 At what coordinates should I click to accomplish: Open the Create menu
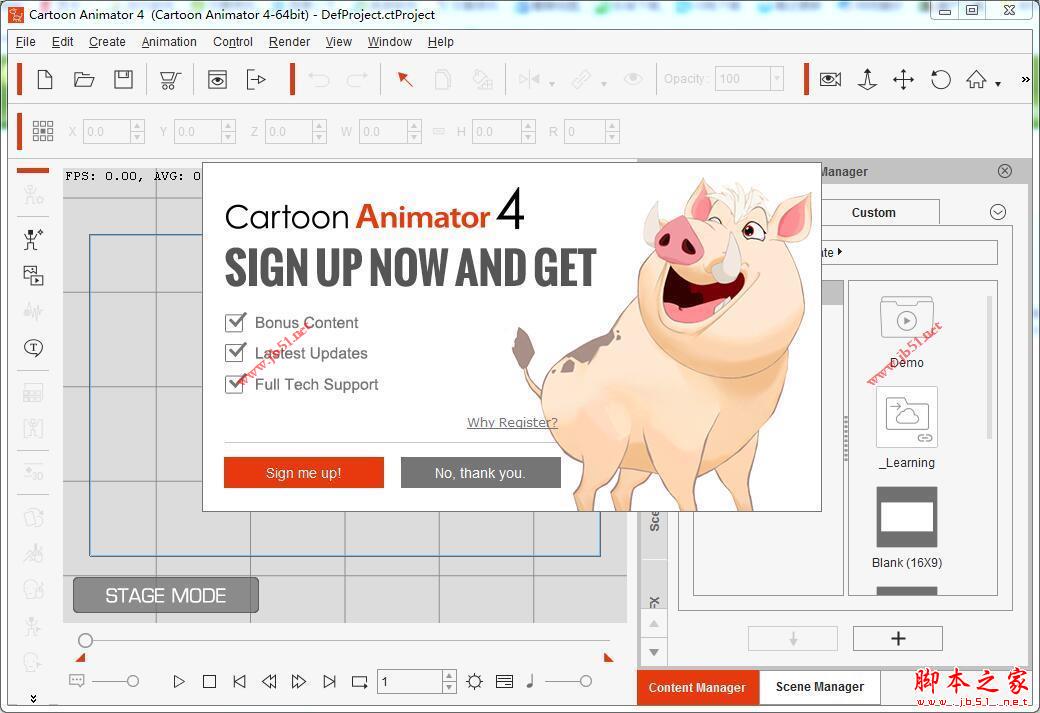[x=107, y=42]
